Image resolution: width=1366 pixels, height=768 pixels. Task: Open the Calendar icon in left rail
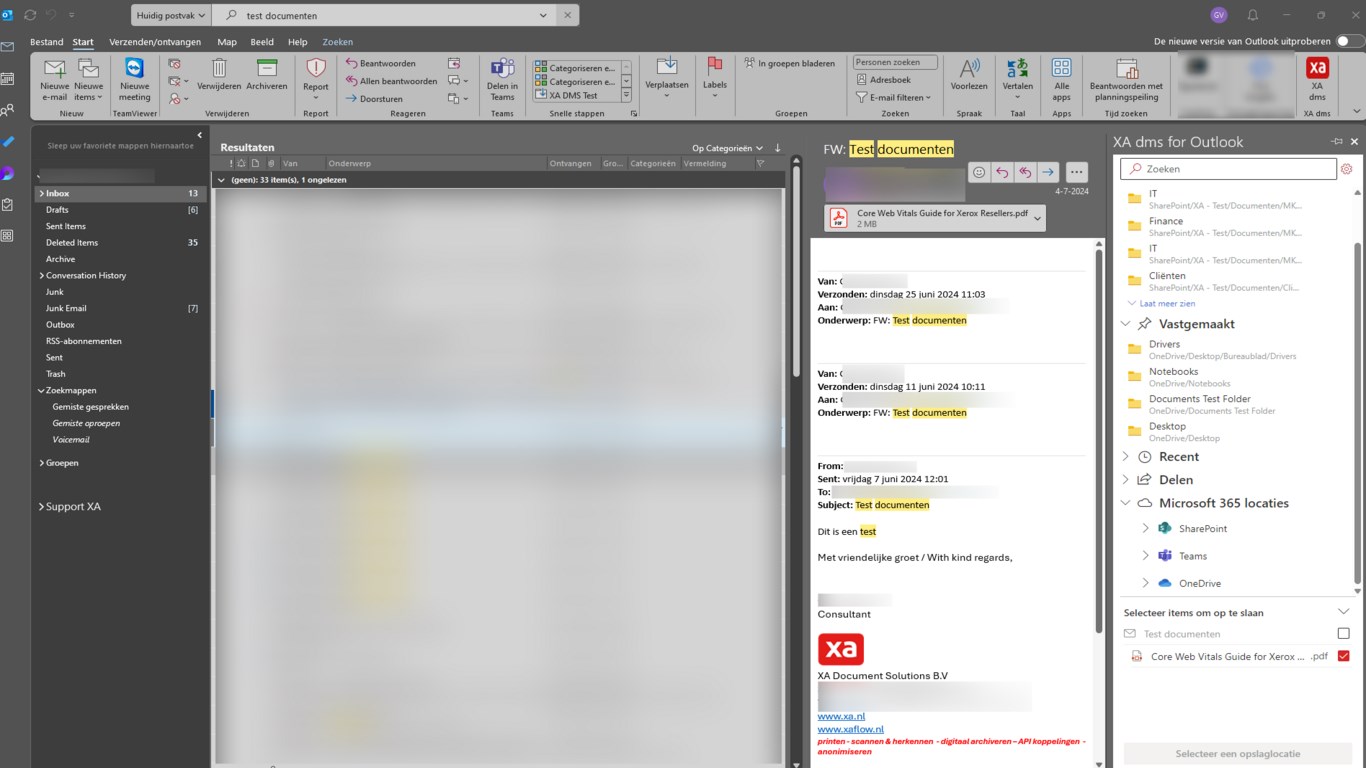[x=8, y=78]
